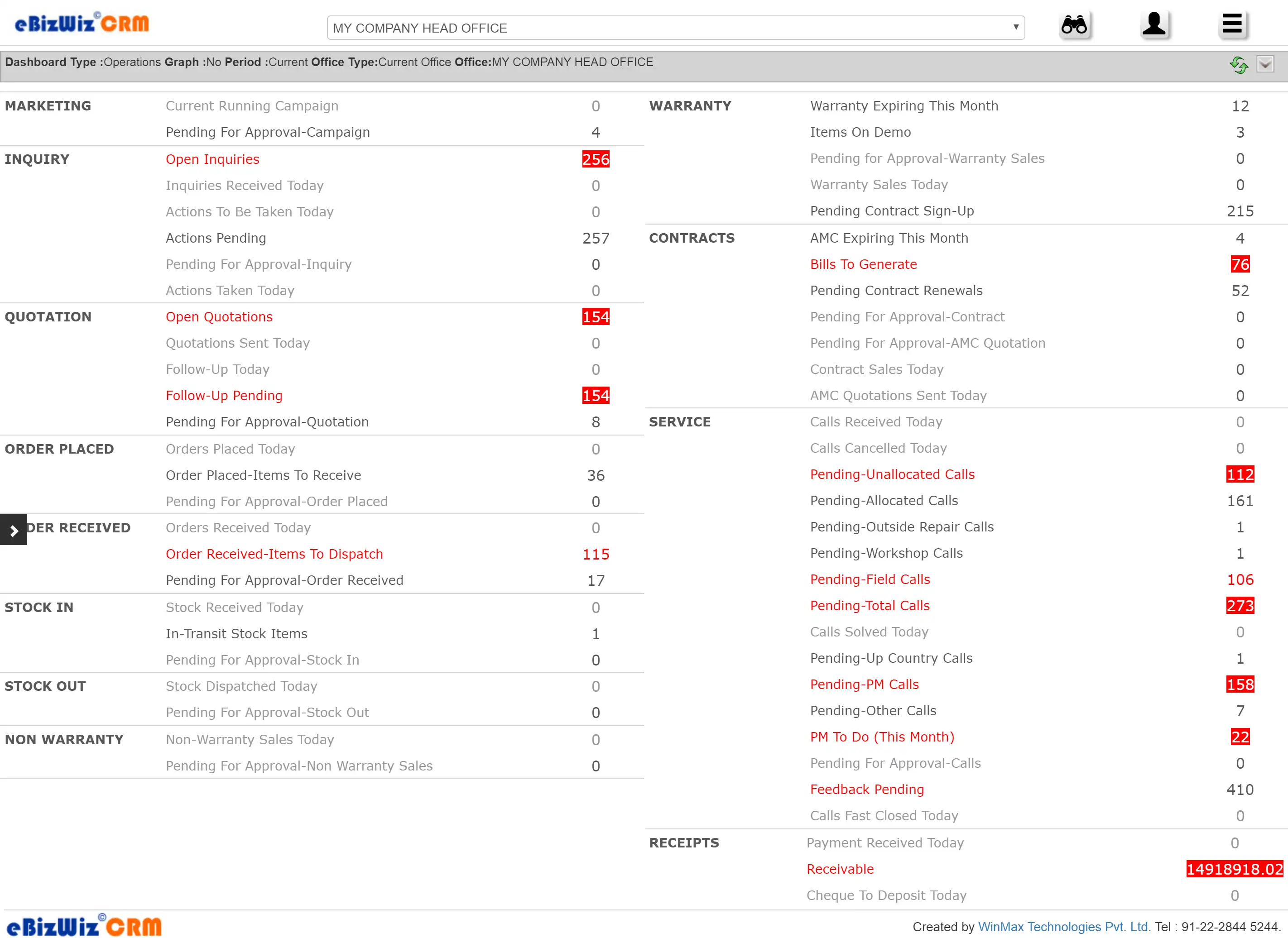Click Feedback Pending link

pos(867,789)
